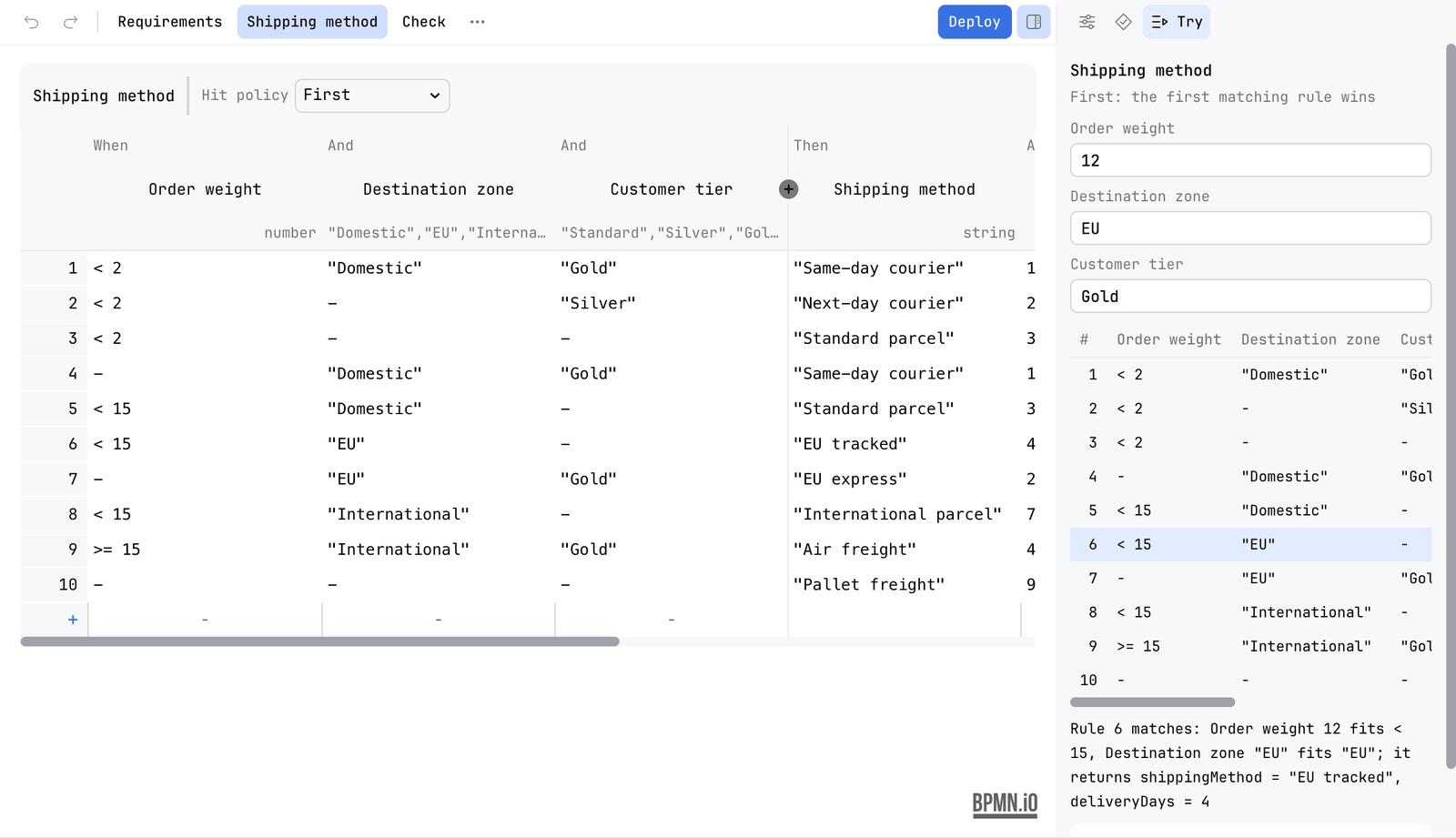The image size is (1456, 838).
Task: Add a new rule with plus
Action: [x=73, y=620]
